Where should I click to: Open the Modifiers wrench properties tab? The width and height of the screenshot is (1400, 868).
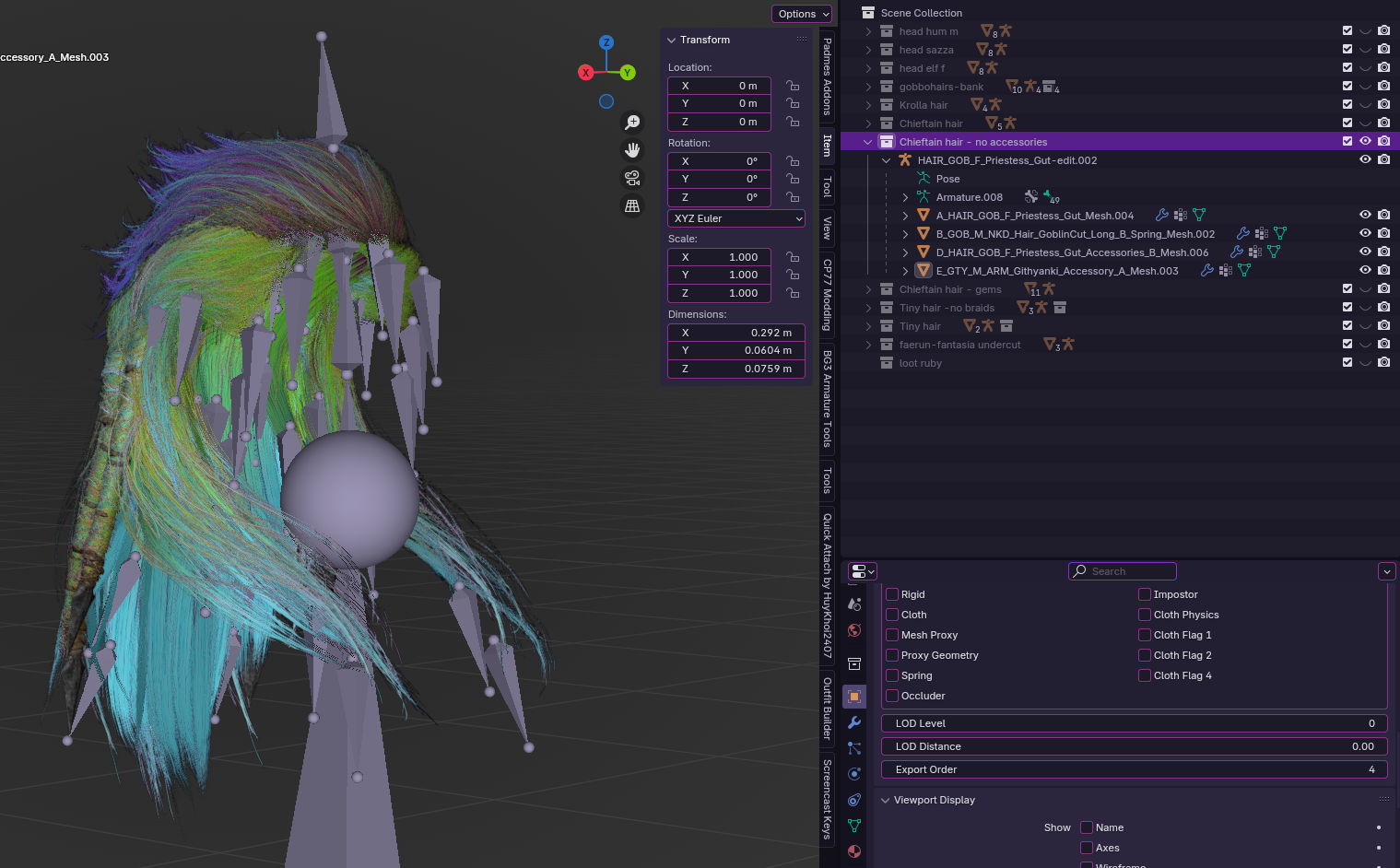[854, 722]
